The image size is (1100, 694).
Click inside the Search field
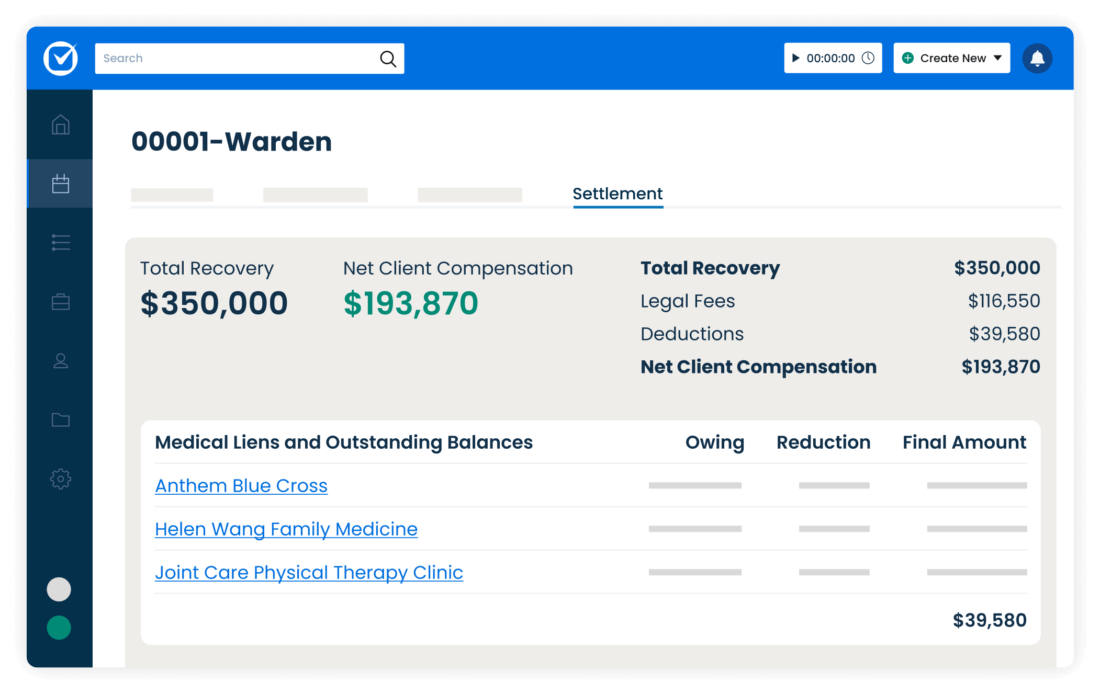tap(230, 58)
